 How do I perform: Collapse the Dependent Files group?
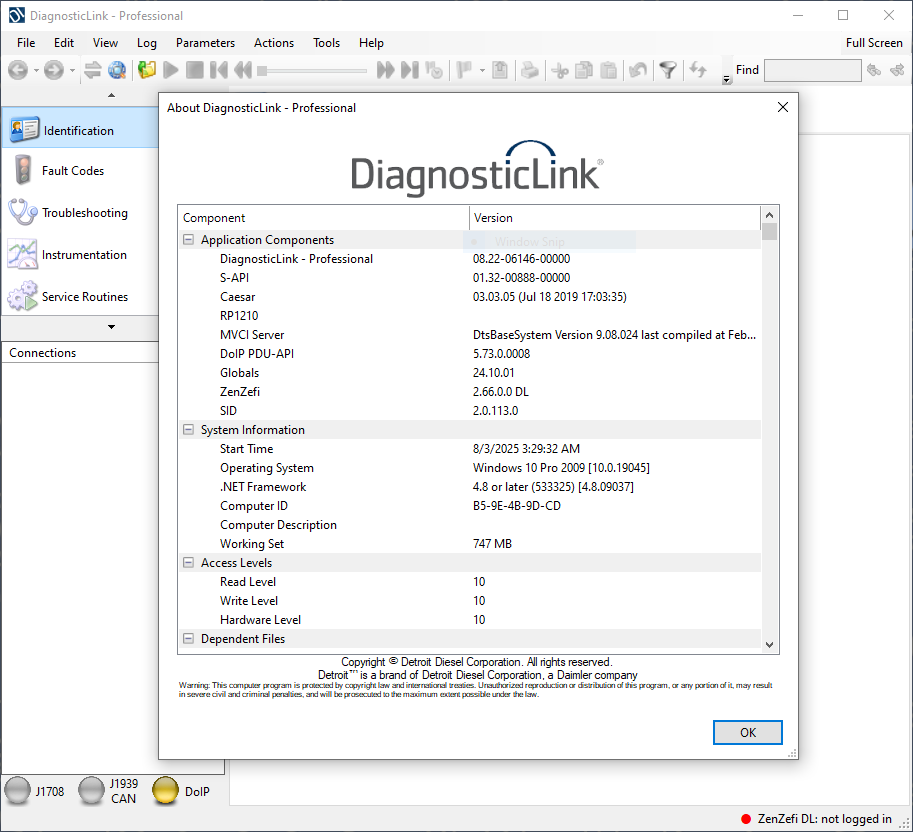188,639
